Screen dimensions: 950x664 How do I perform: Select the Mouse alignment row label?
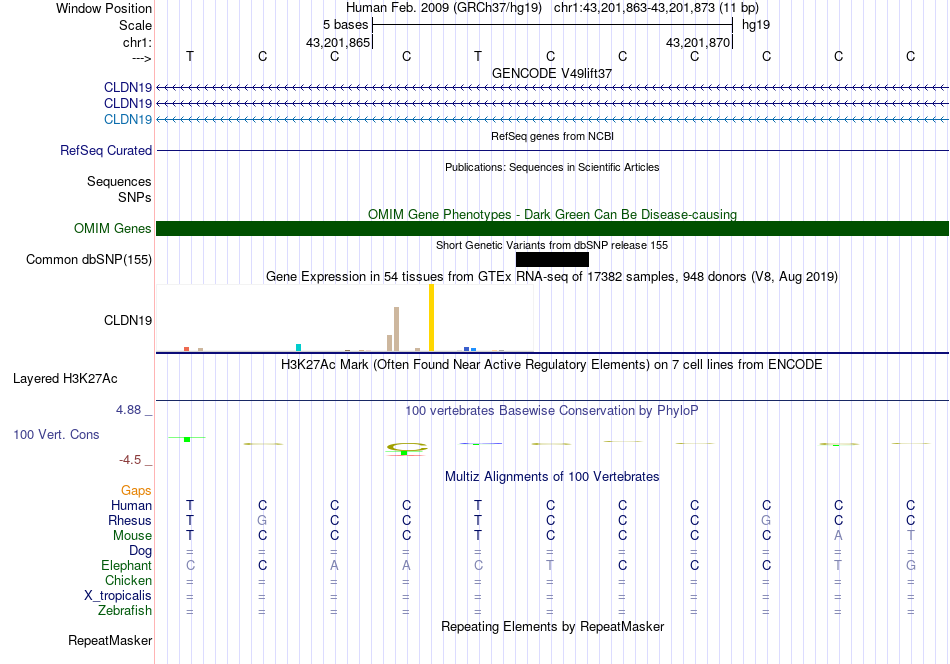132,536
